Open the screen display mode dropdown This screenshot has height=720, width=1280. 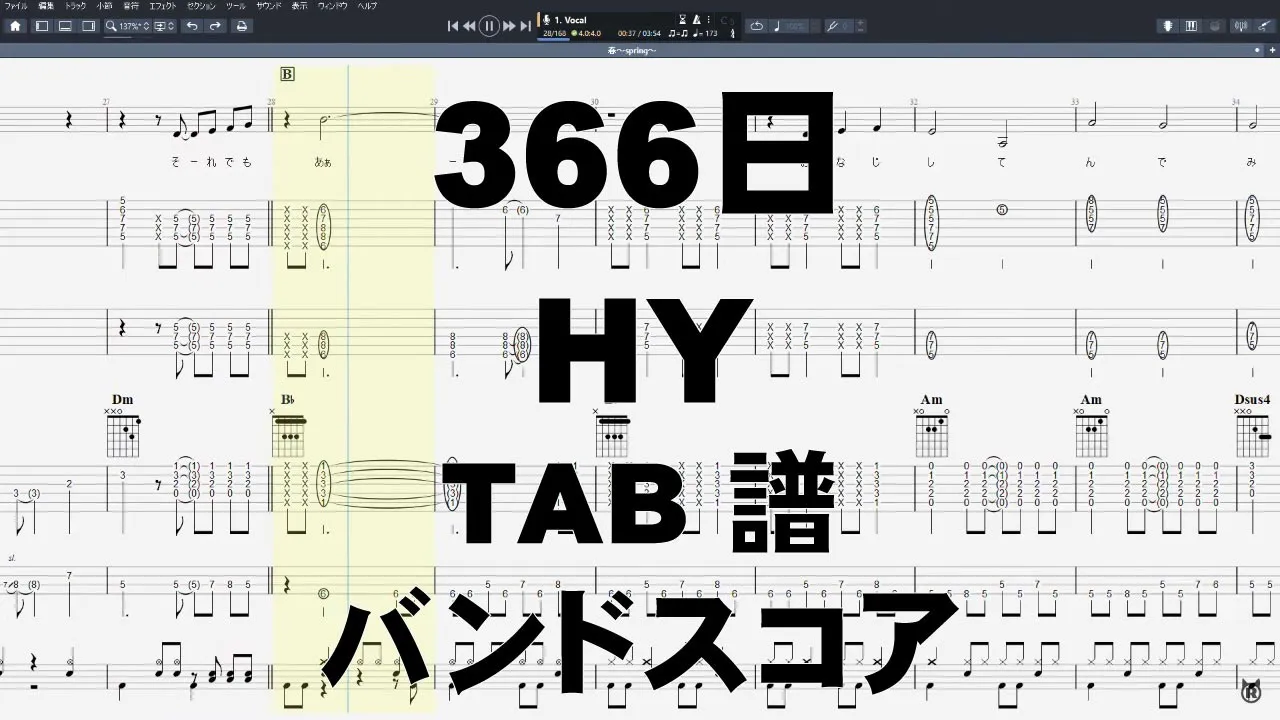tap(165, 26)
